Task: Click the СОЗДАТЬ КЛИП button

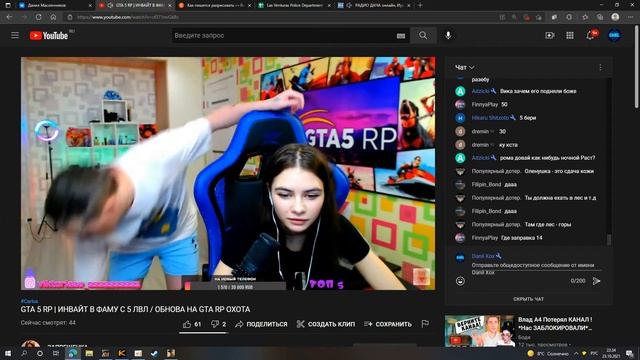Action: point(326,324)
